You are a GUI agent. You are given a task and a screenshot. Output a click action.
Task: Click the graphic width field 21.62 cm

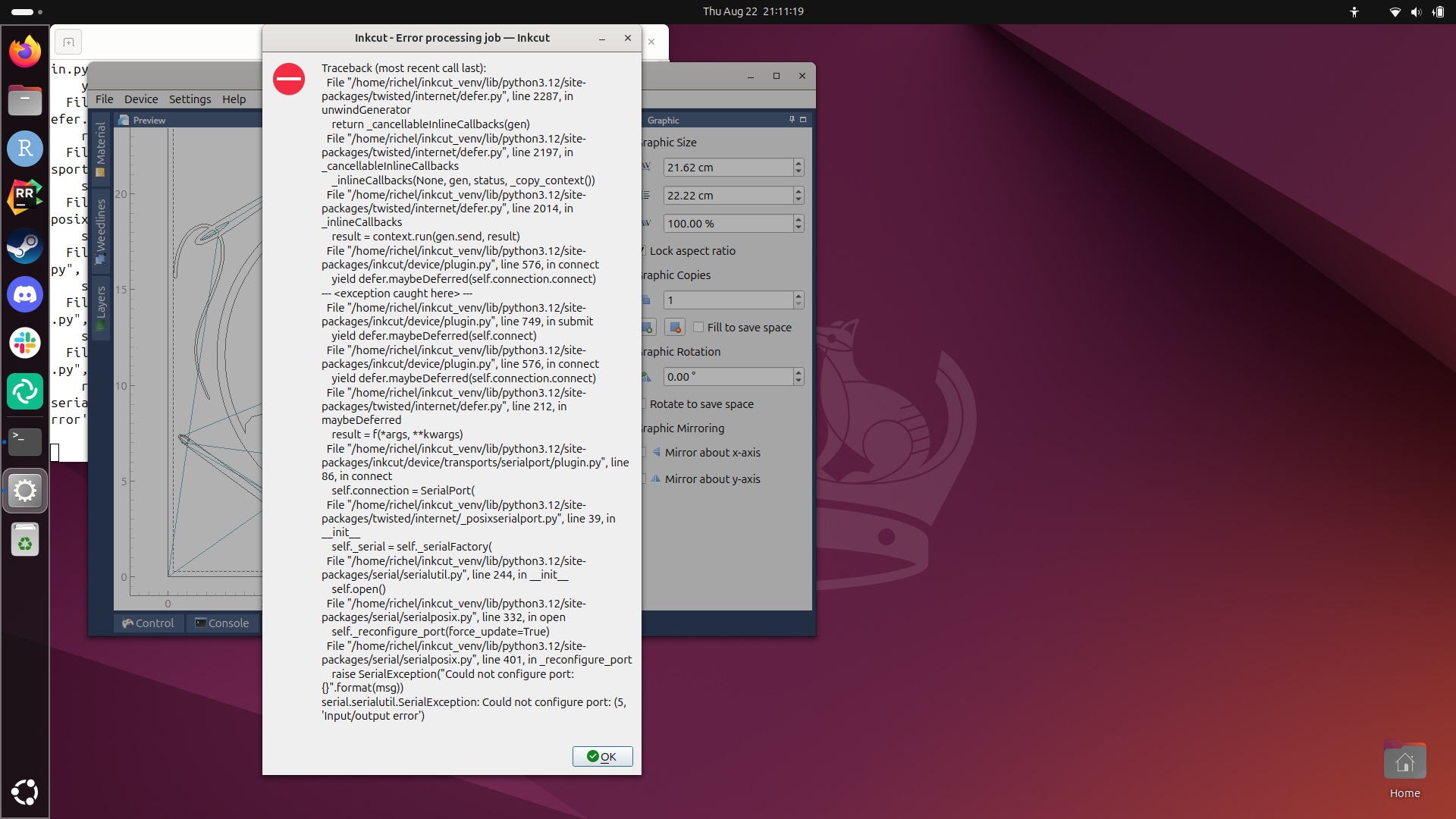pyautogui.click(x=728, y=167)
